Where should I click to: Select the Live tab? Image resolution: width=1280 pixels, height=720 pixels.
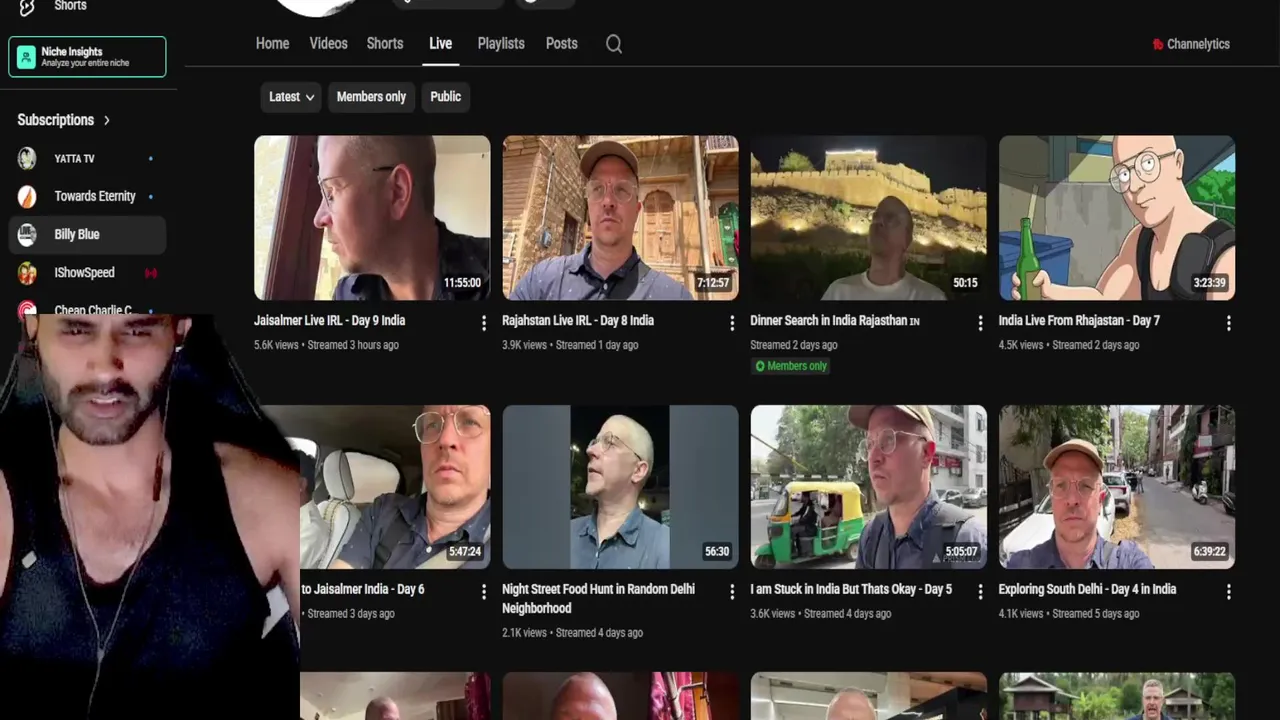pos(440,44)
